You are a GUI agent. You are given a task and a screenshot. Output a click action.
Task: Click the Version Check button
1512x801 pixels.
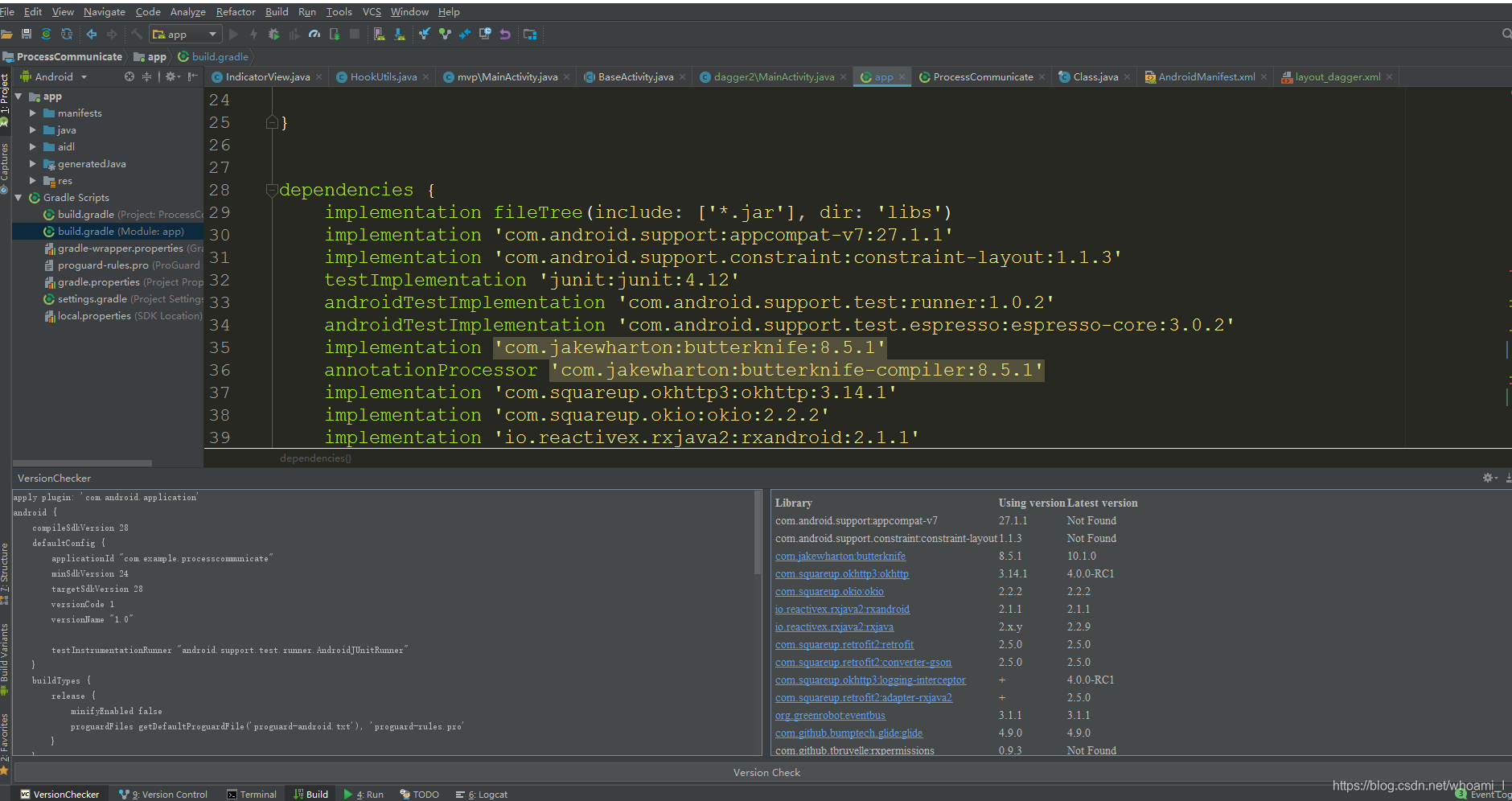[766, 772]
